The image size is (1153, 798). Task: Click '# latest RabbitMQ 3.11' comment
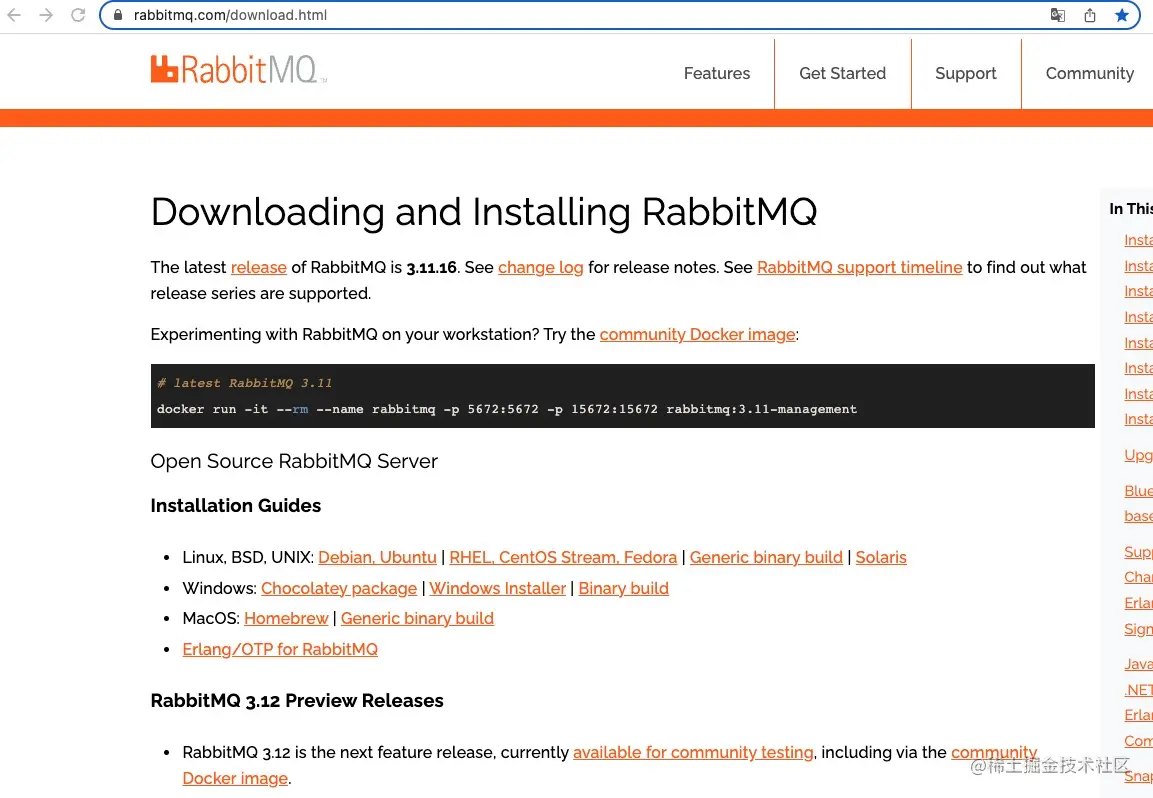tap(244, 383)
